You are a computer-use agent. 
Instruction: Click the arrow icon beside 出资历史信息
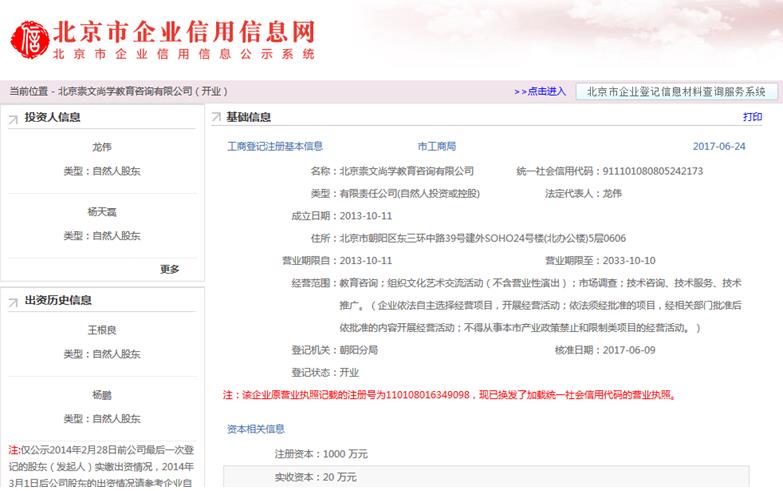pyautogui.click(x=13, y=302)
